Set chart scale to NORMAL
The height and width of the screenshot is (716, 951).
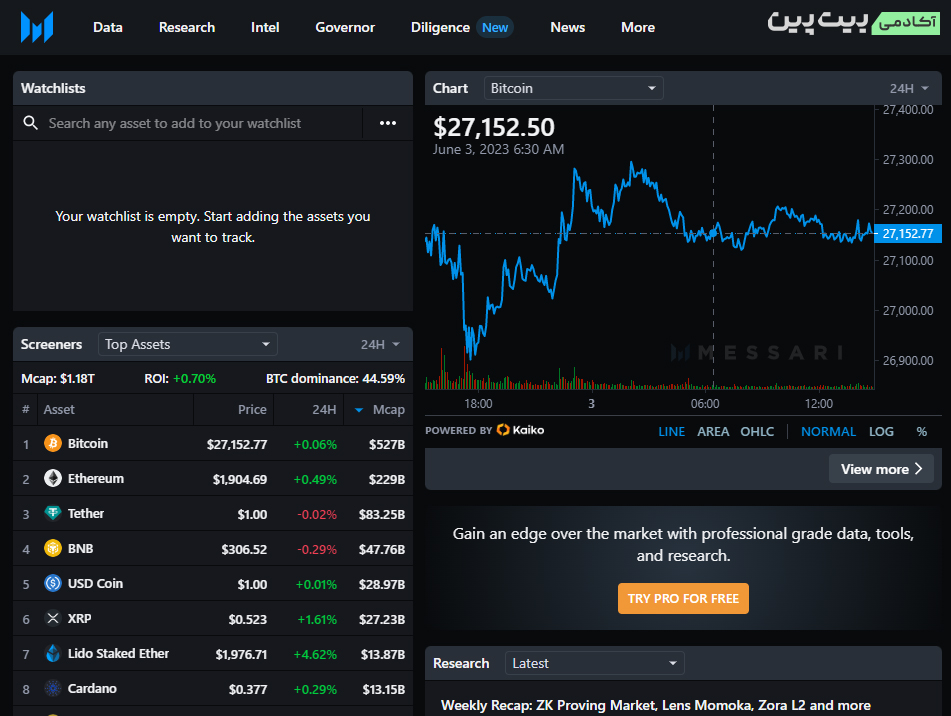click(x=828, y=432)
